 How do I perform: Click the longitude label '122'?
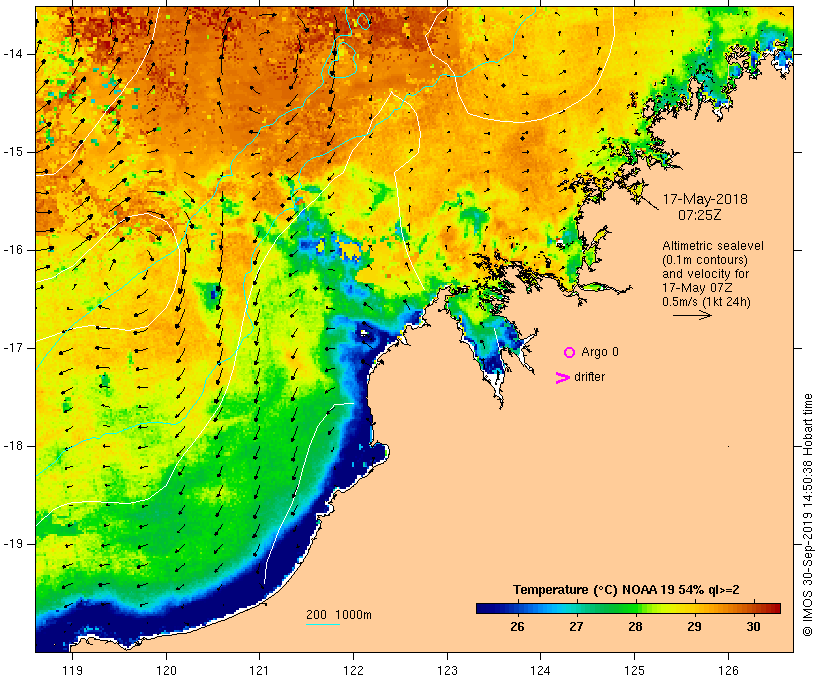(354, 670)
